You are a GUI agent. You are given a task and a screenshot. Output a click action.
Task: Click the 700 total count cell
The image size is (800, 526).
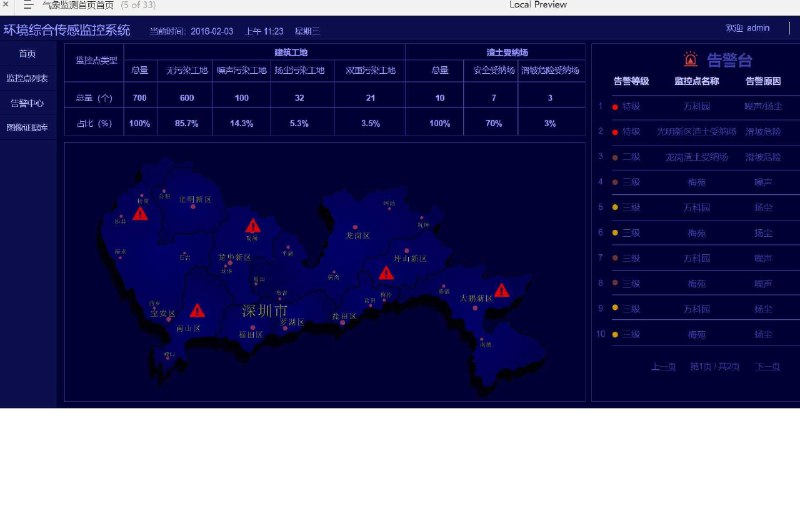click(x=140, y=98)
